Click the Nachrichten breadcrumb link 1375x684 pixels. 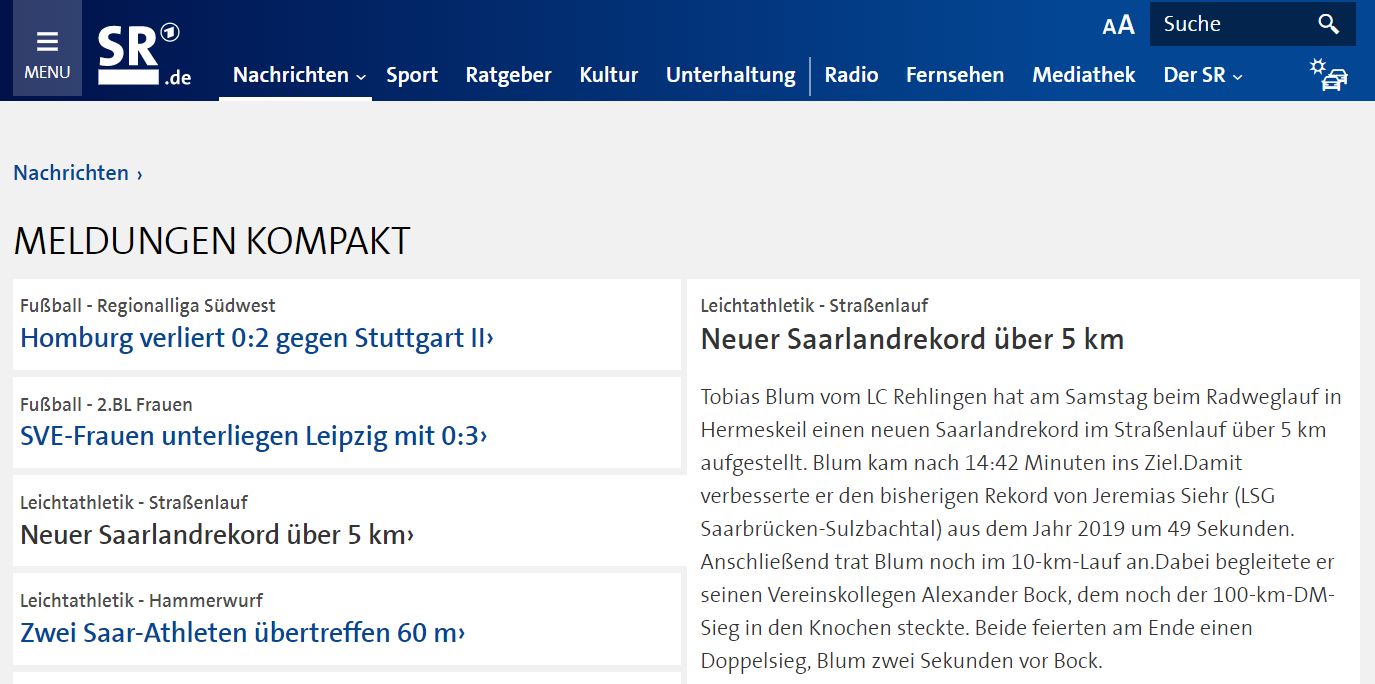click(x=71, y=173)
